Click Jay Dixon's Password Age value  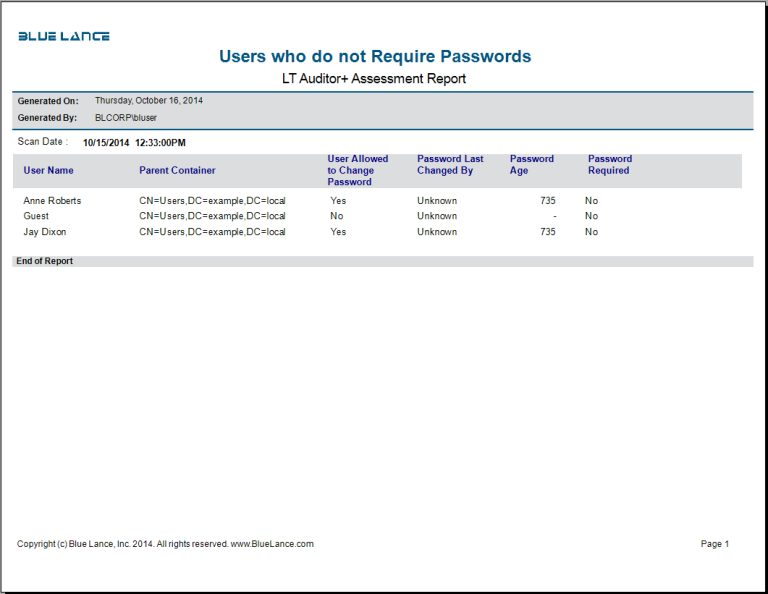[x=547, y=232]
